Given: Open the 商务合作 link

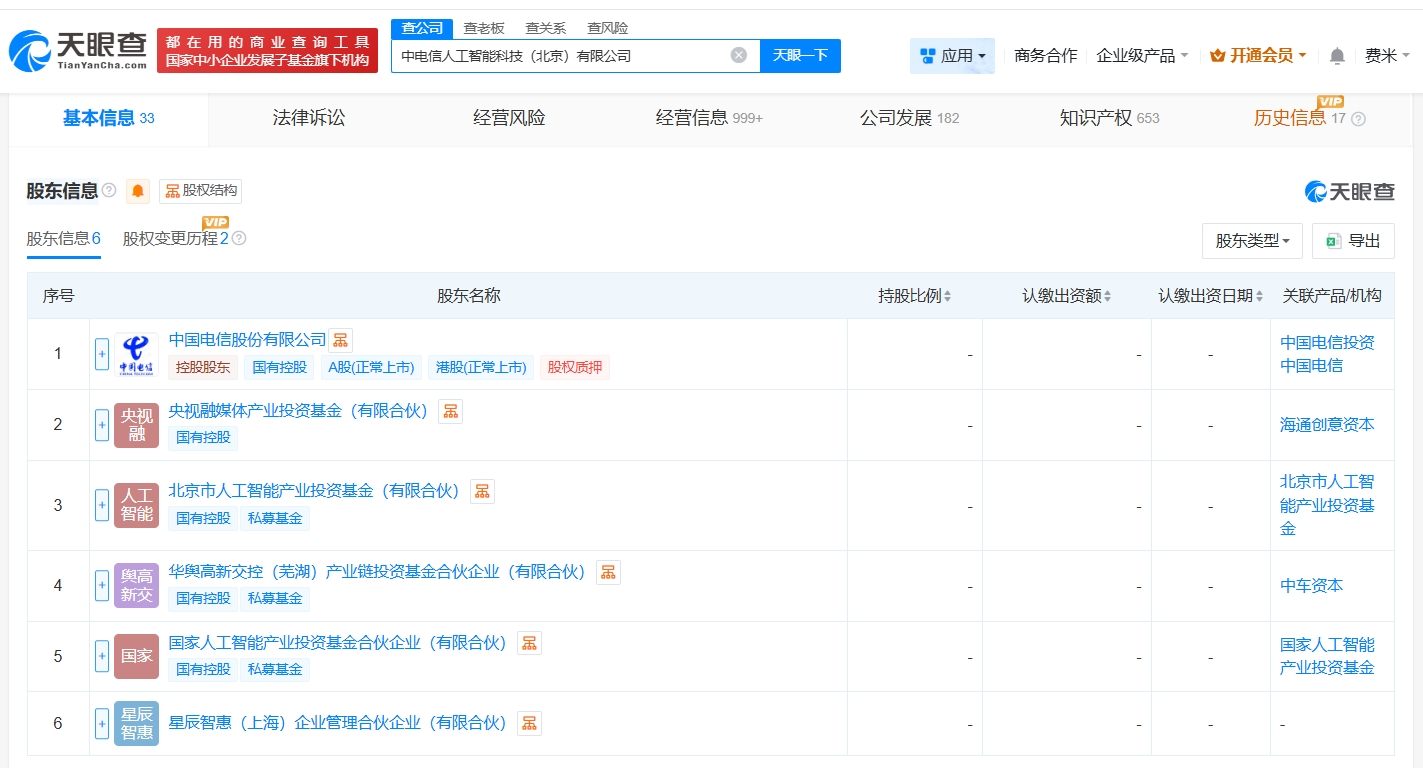Looking at the screenshot, I should tap(1046, 56).
